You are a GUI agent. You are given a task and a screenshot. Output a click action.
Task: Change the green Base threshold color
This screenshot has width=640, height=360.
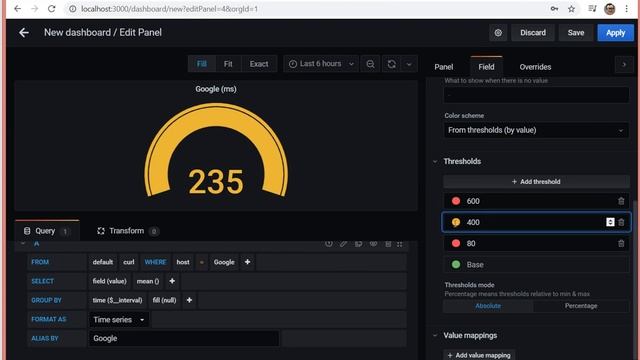456,265
